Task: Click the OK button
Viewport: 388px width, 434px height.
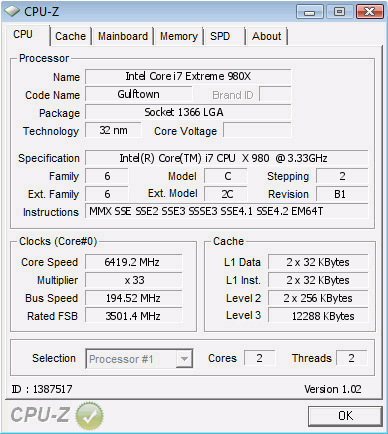Action: tap(345, 416)
